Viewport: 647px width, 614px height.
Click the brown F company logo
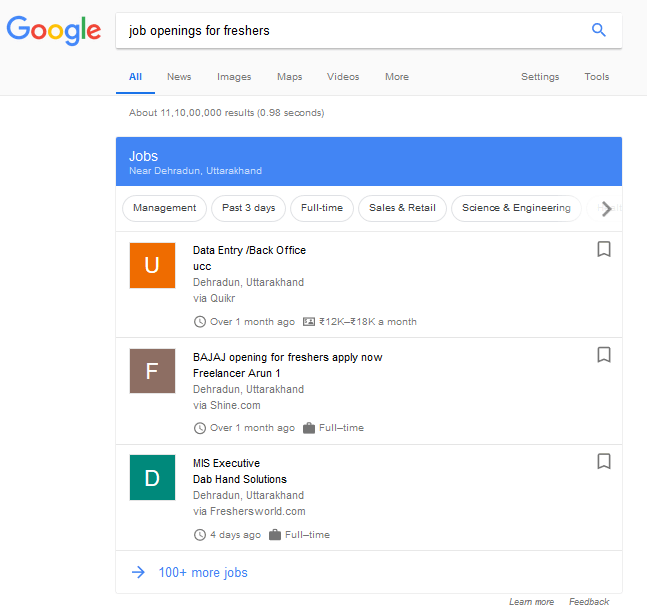(x=152, y=371)
